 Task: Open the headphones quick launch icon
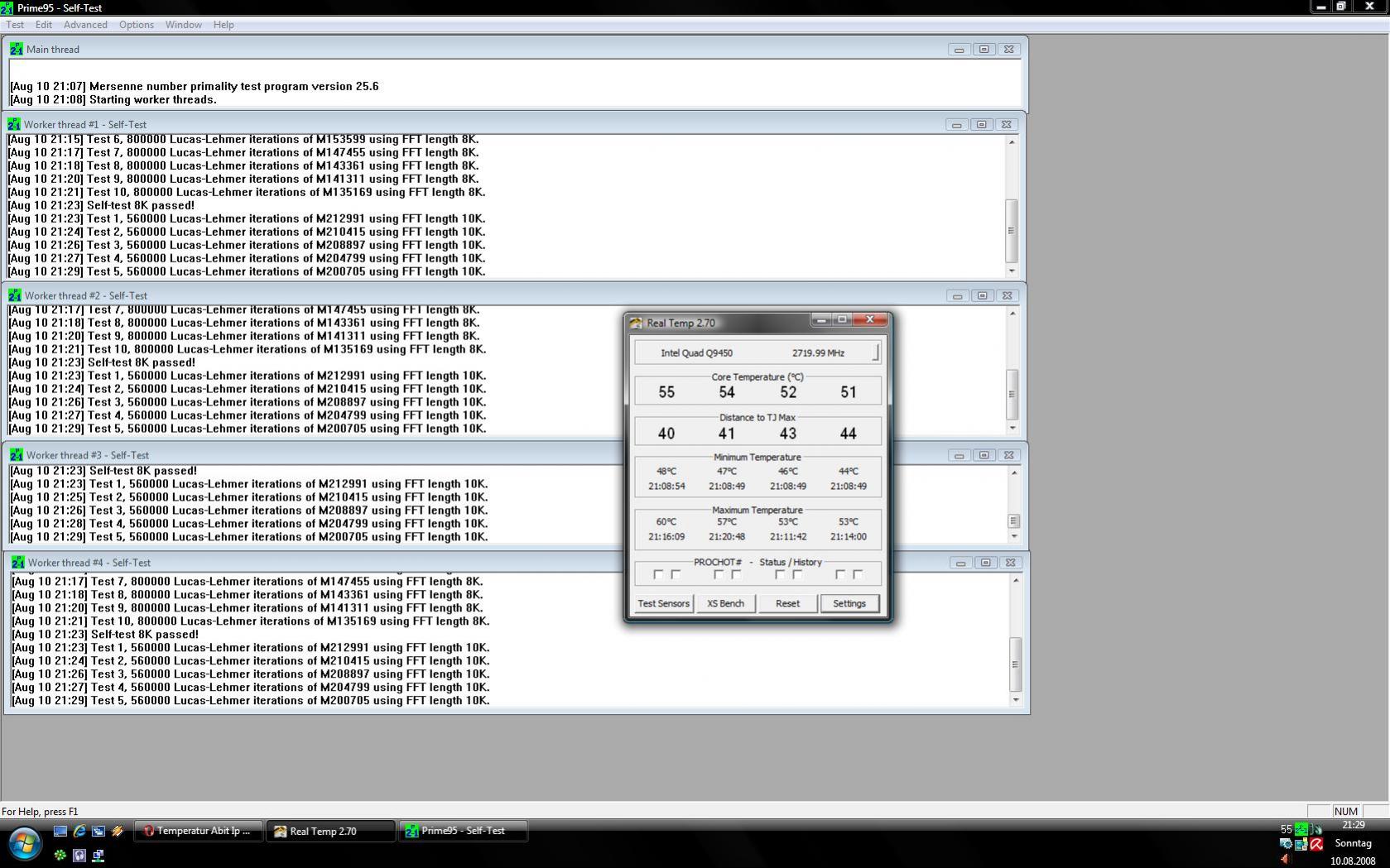79,855
